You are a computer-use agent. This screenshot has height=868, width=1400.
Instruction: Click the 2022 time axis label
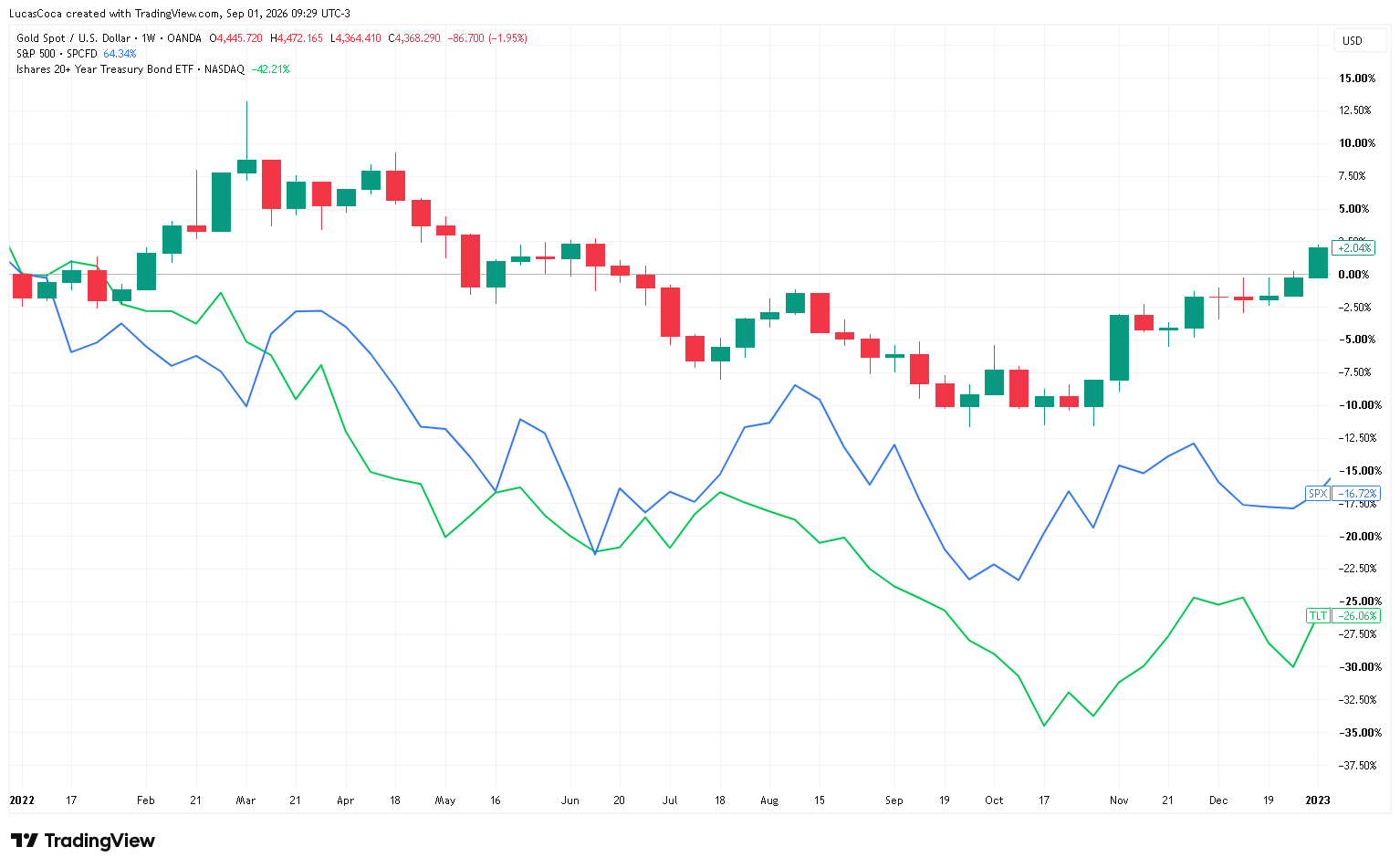22,800
